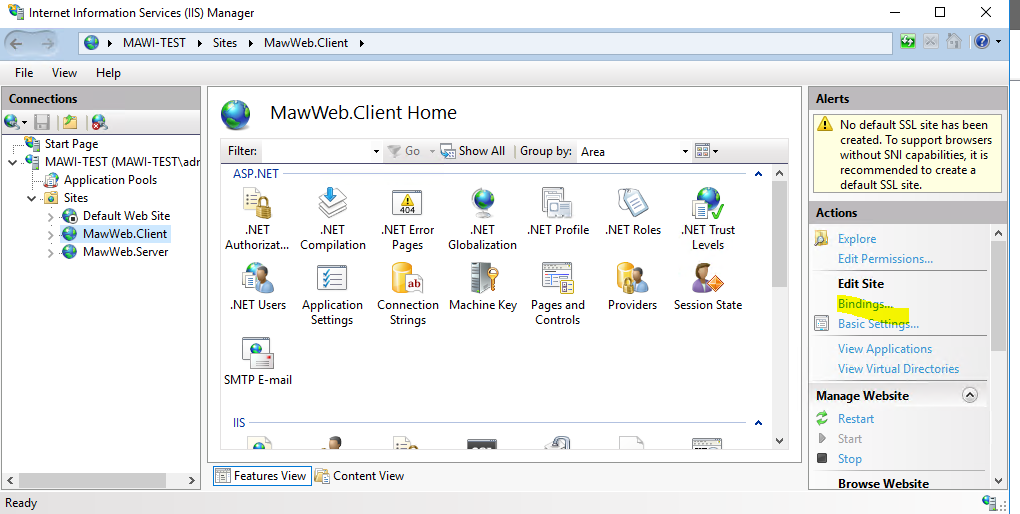Expand the Default Web Site node
The width and height of the screenshot is (1020, 514).
tap(51, 216)
